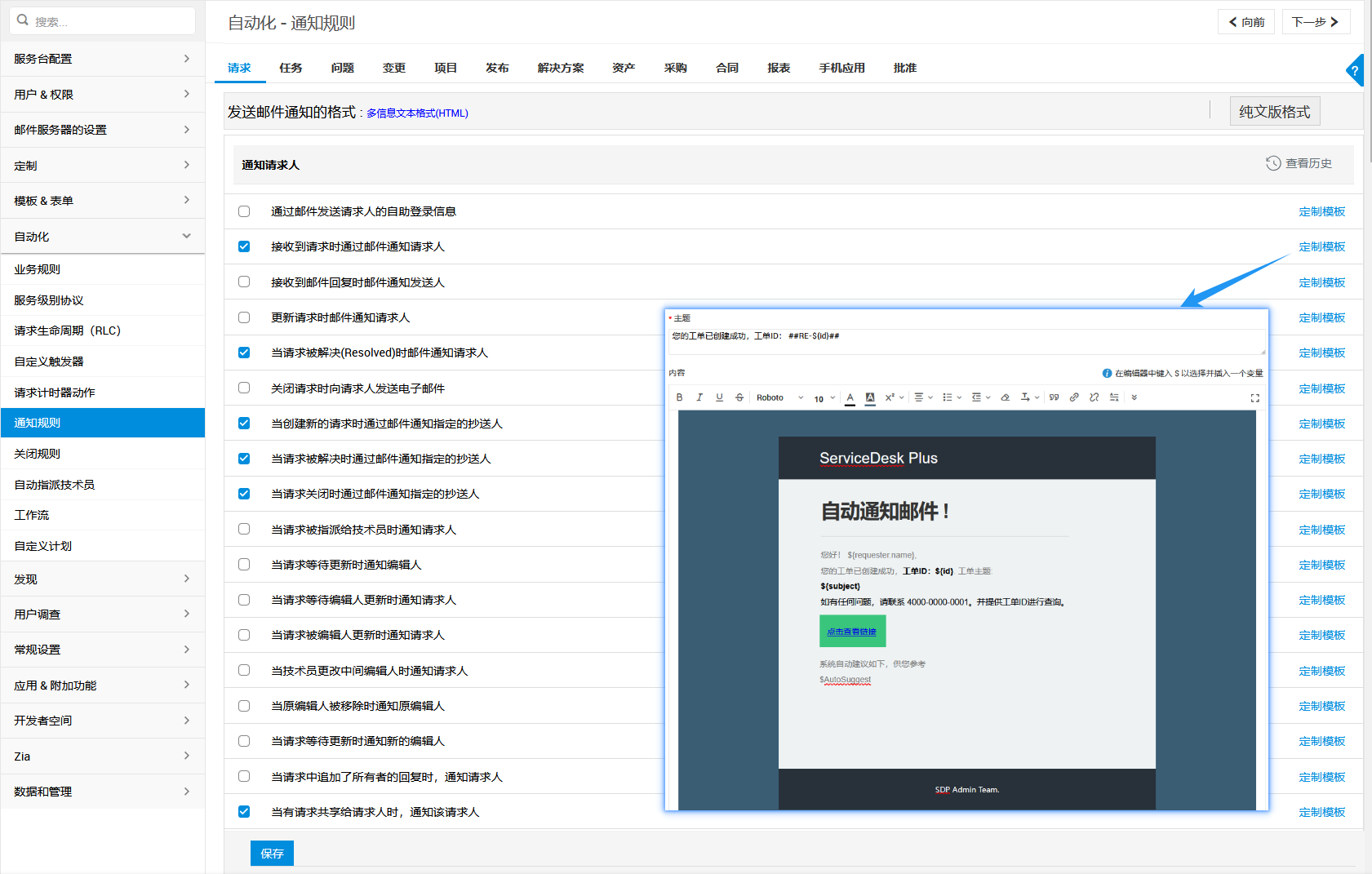Click the info icon beside variable hint

click(x=1107, y=374)
